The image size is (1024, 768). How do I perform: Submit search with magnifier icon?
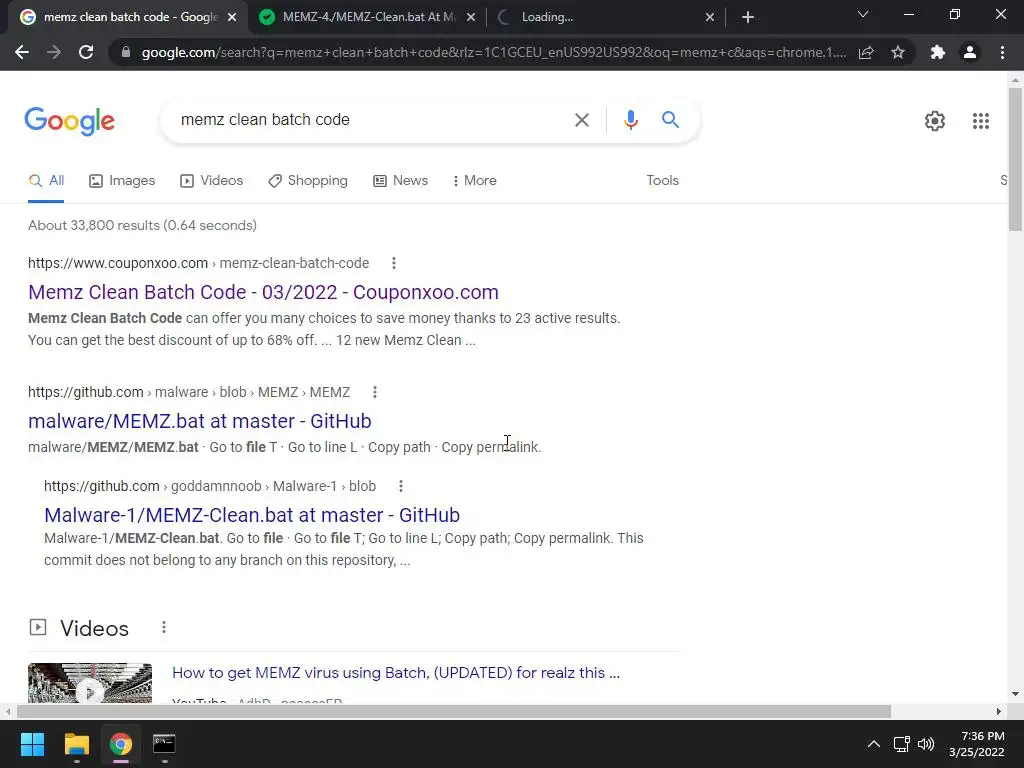click(670, 120)
